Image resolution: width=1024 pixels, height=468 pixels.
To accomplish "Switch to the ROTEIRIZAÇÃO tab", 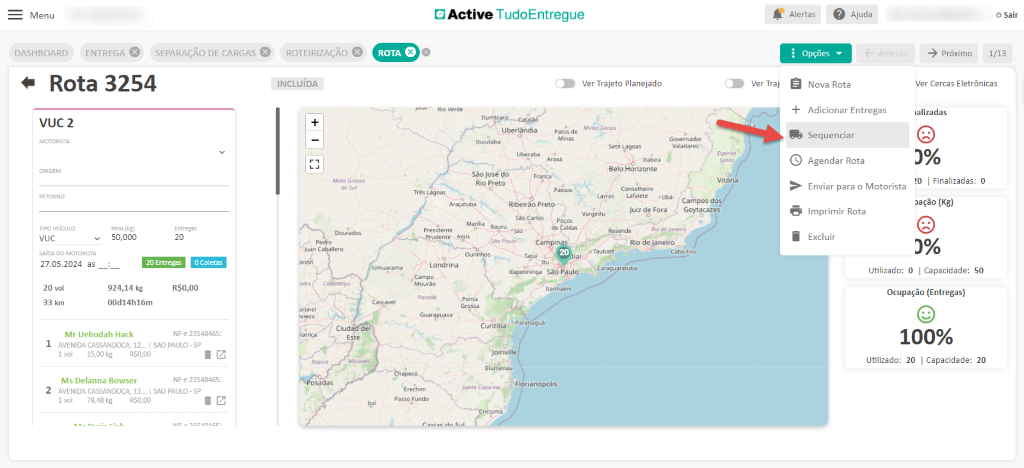I will 317,53.
